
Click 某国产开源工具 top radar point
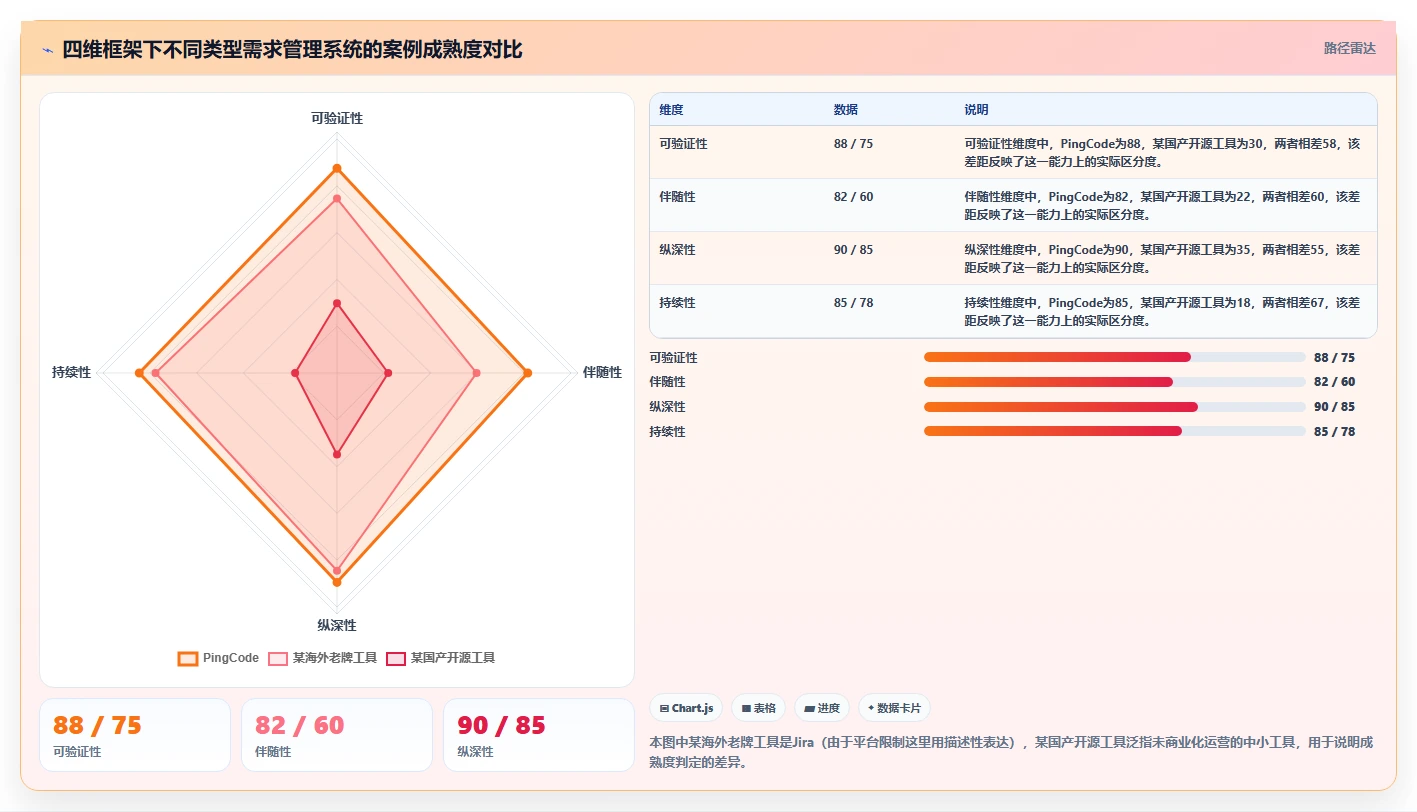[x=337, y=303]
